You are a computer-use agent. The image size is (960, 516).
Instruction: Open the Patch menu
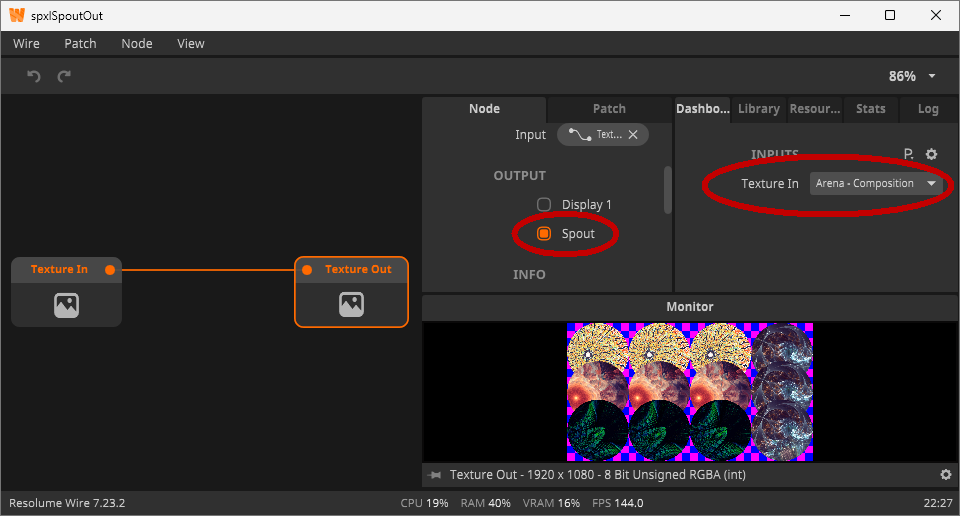click(80, 44)
